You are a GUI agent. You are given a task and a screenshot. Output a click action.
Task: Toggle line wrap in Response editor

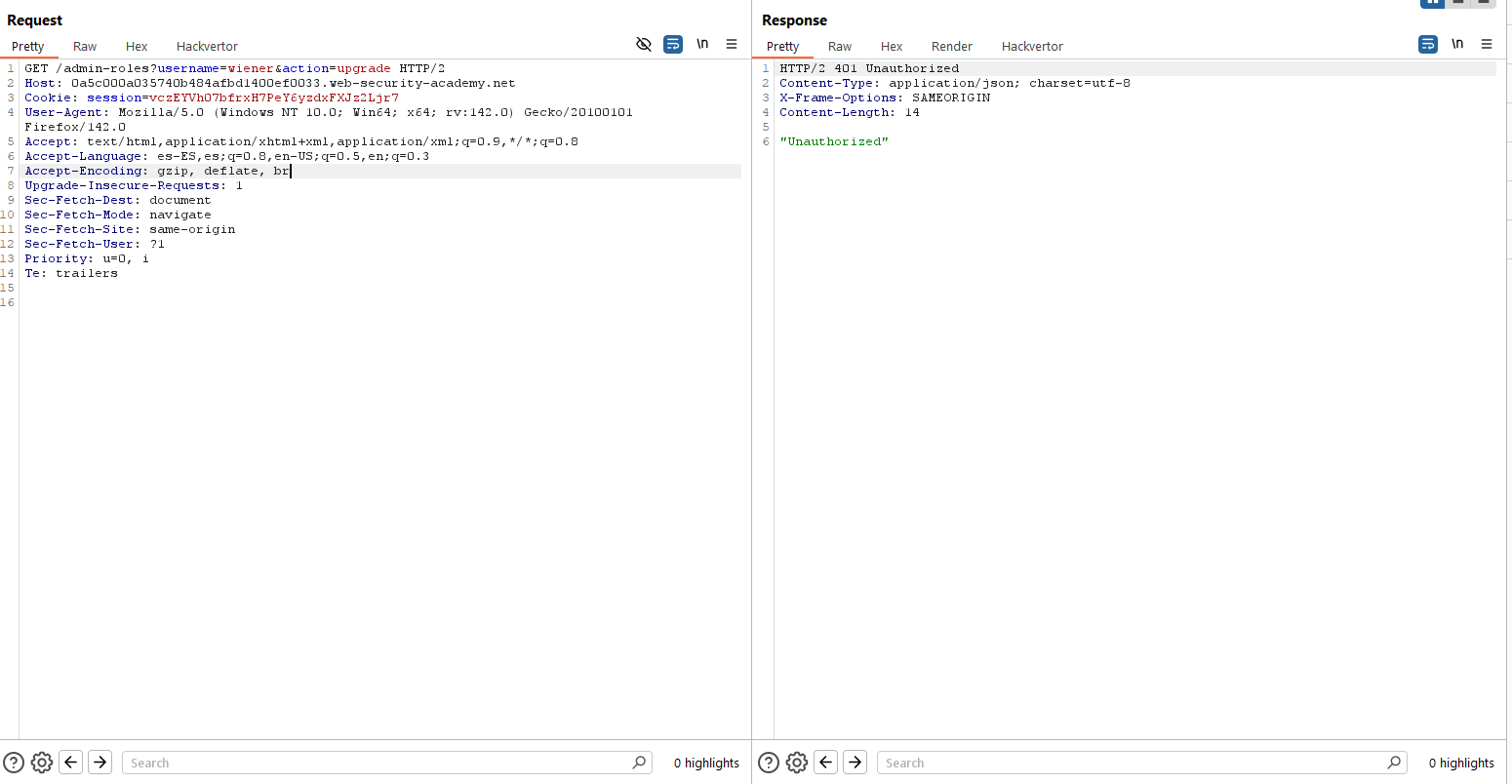[x=1428, y=45]
